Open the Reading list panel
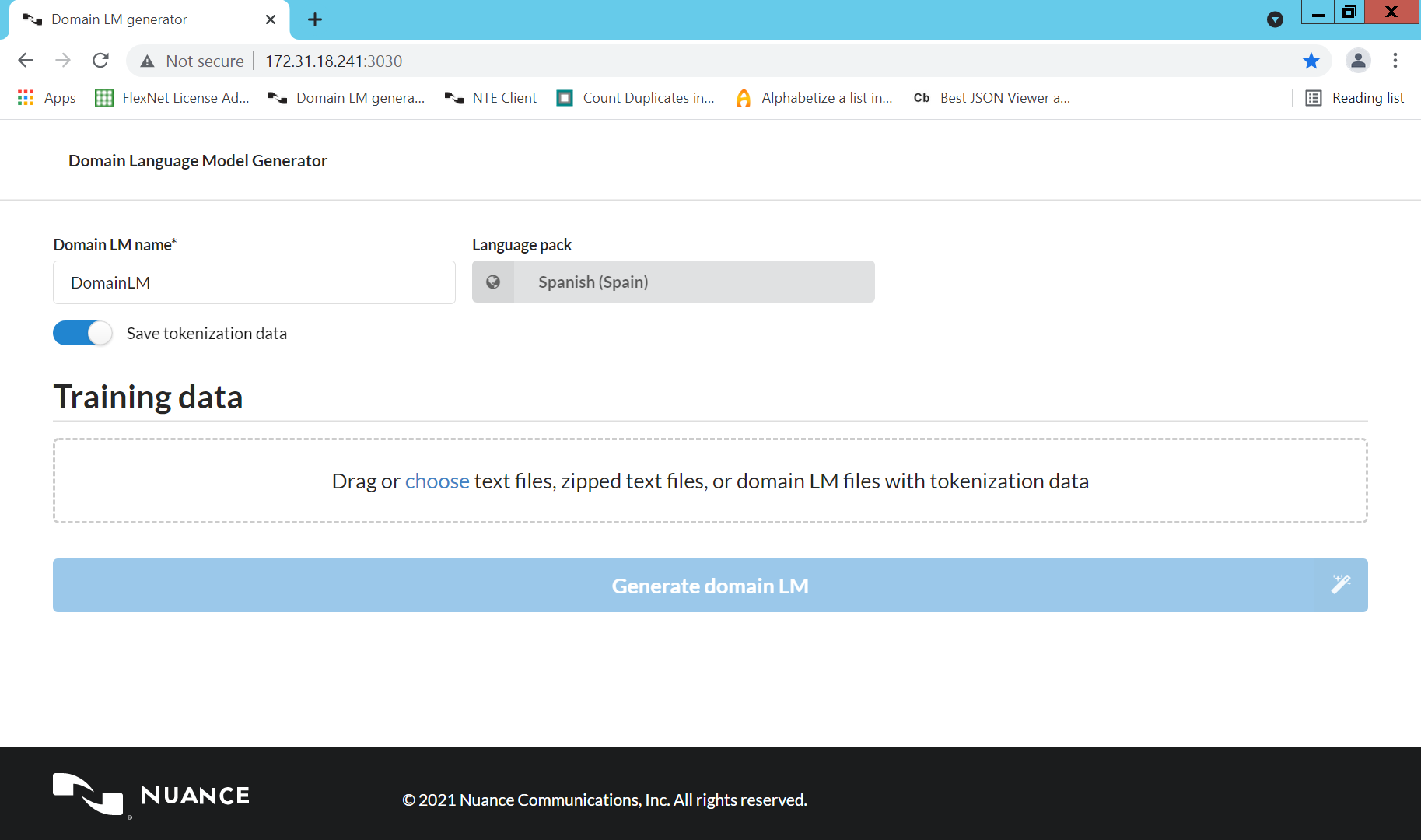 1354,97
